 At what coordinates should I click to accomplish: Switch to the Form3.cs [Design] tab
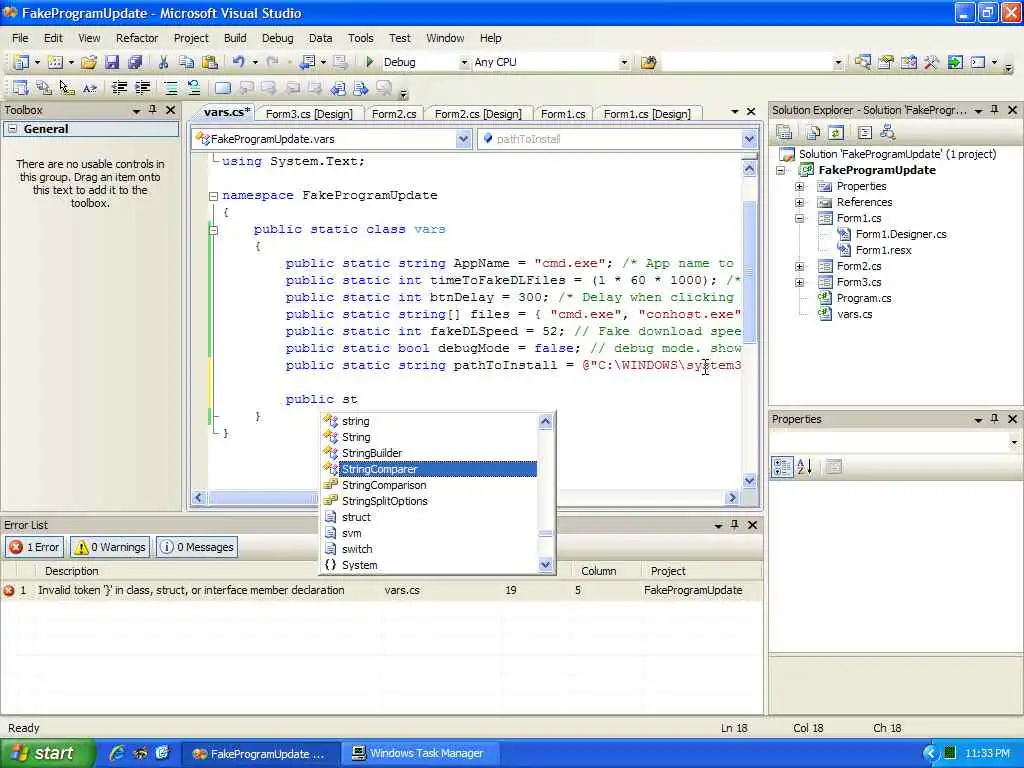(x=309, y=114)
